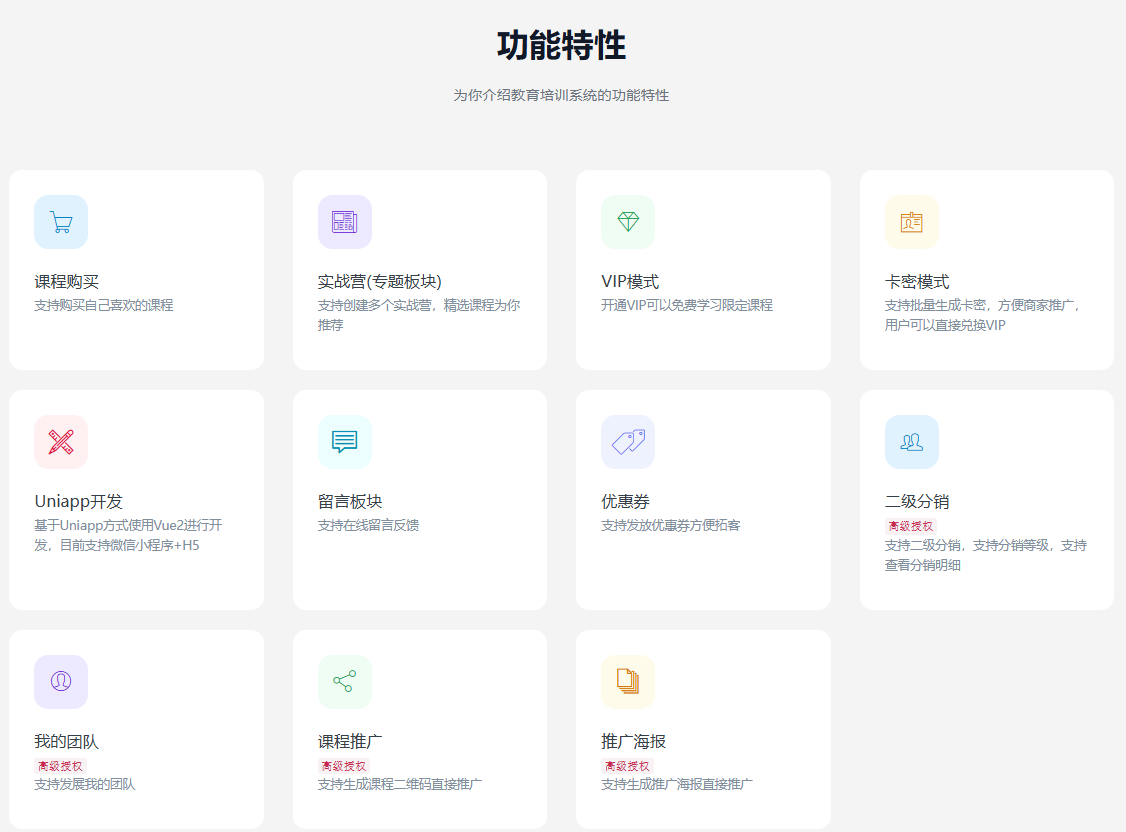Click the 高级授权 badge under 二级分销
This screenshot has height=832, width=1126.
pyautogui.click(x=910, y=526)
